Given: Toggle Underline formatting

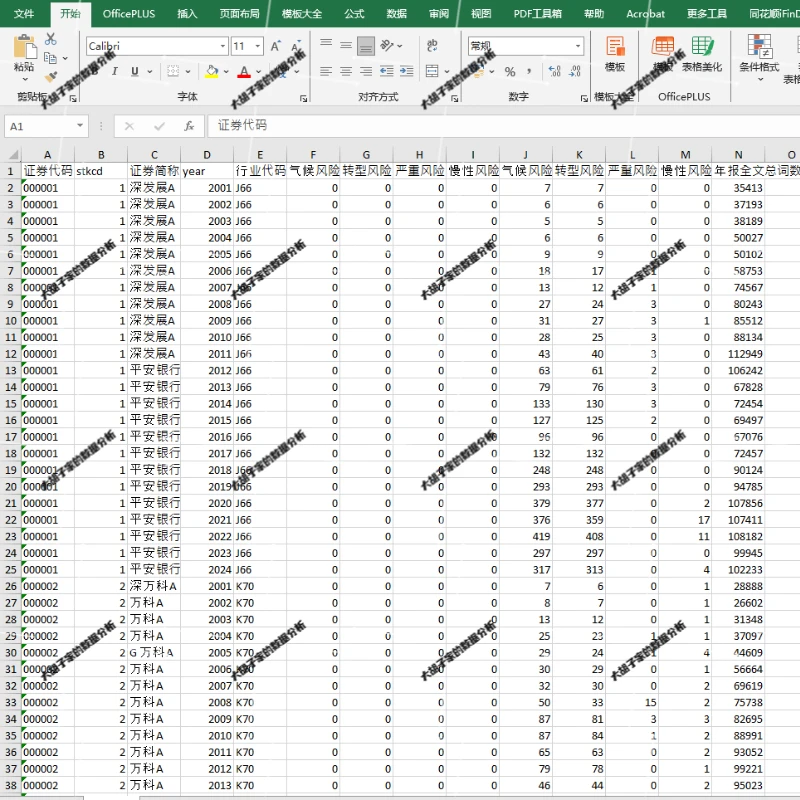Looking at the screenshot, I should pos(135,71).
